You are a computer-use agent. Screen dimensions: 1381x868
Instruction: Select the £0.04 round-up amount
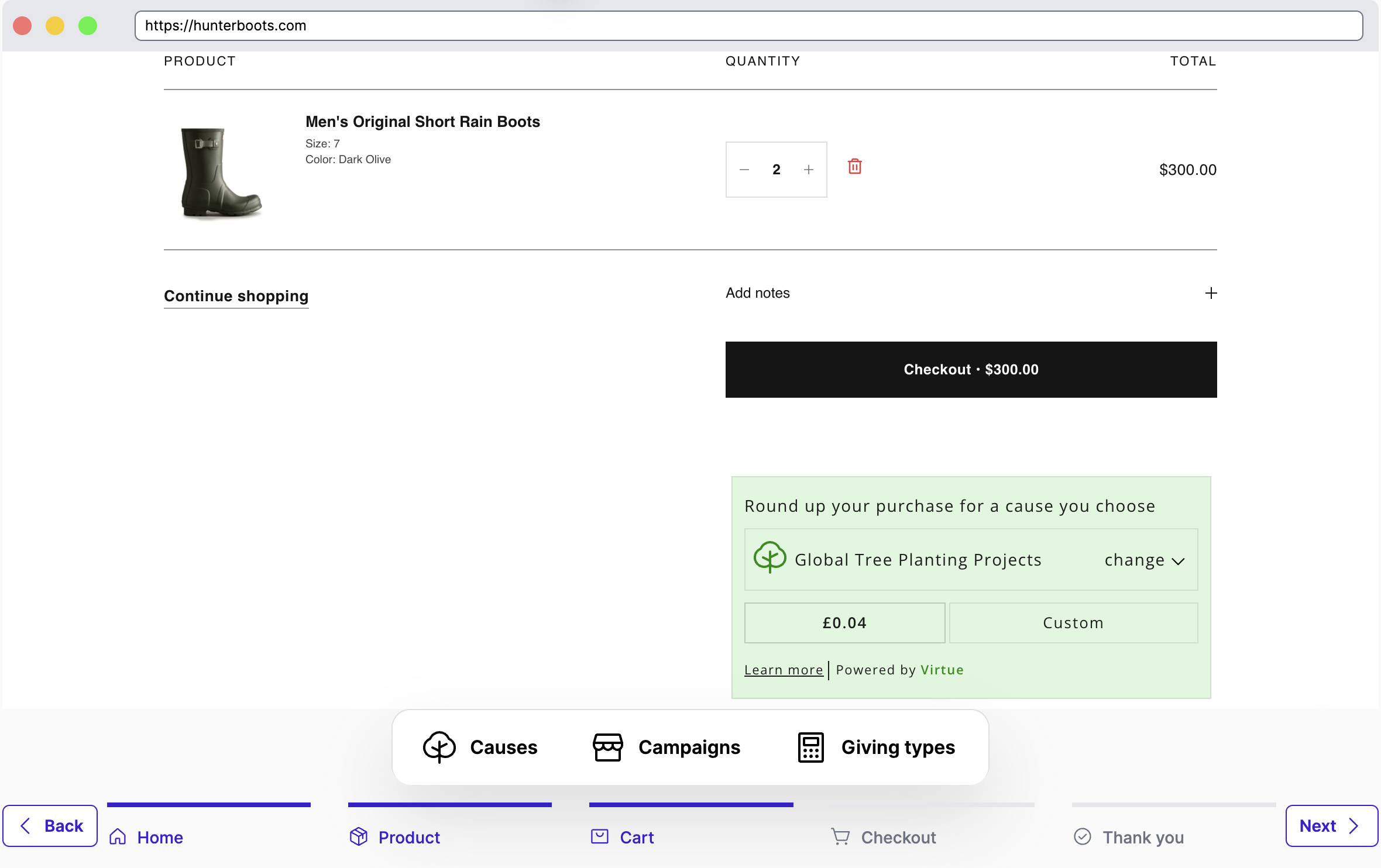[x=843, y=622]
